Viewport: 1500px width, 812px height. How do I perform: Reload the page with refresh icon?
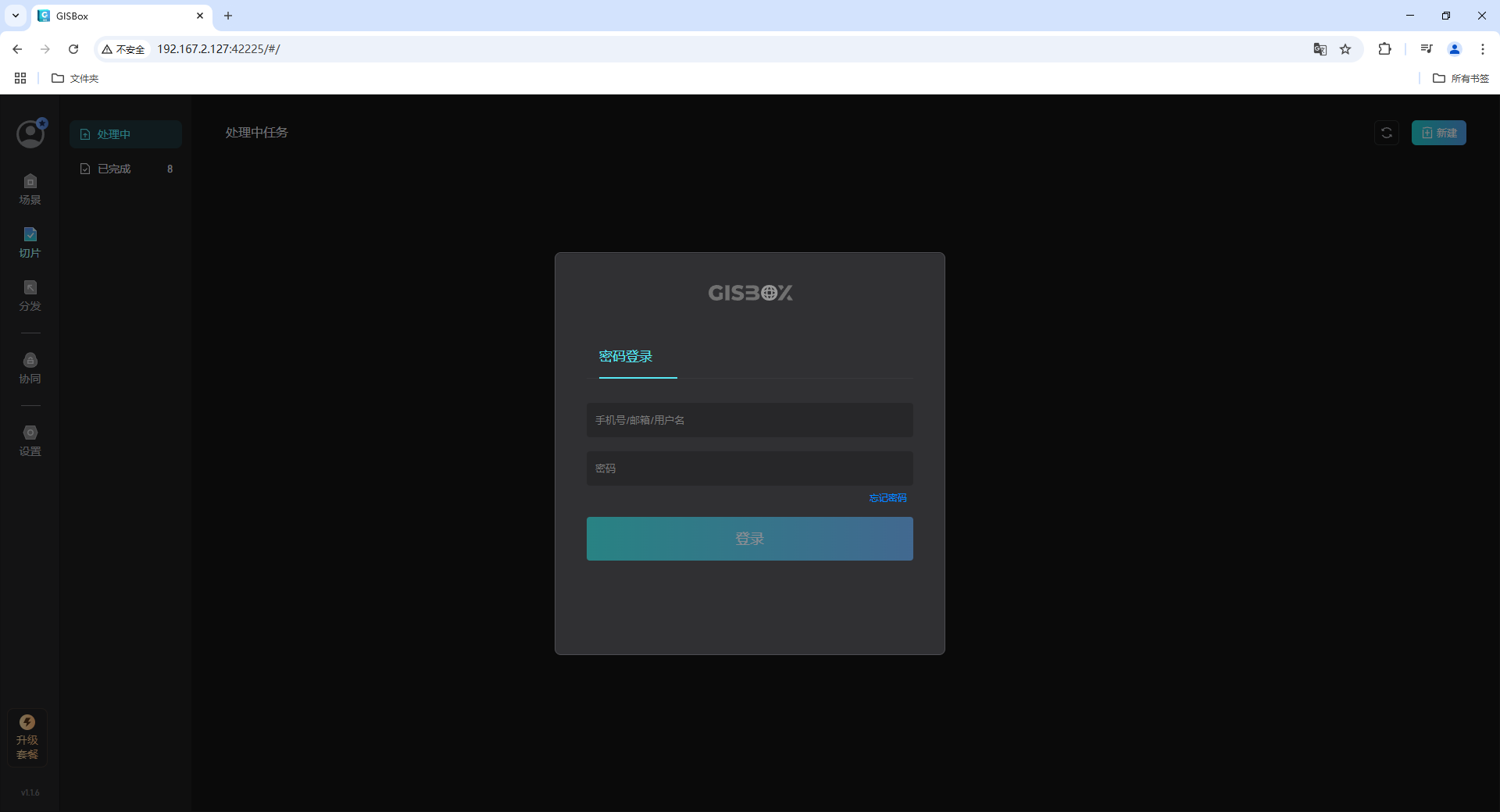click(x=73, y=49)
